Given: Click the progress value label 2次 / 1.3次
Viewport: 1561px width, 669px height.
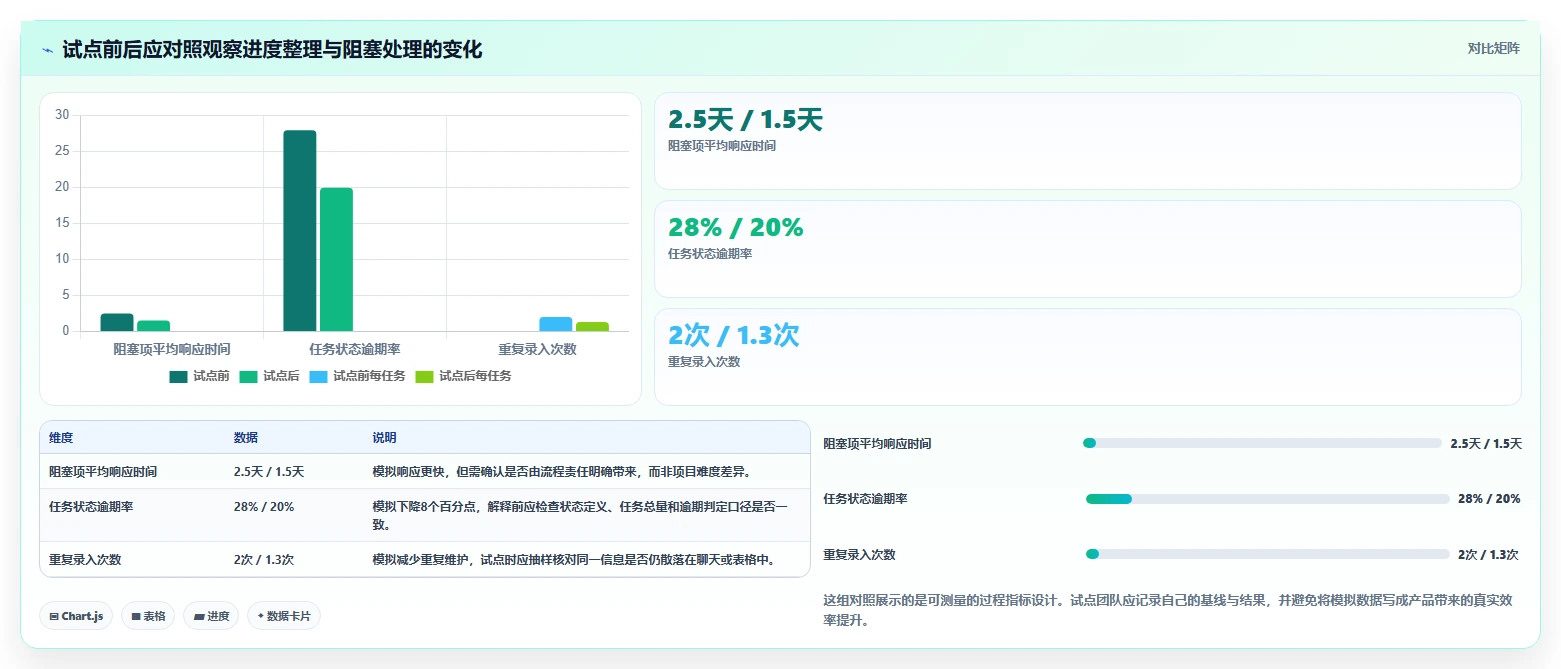Looking at the screenshot, I should click(1488, 554).
